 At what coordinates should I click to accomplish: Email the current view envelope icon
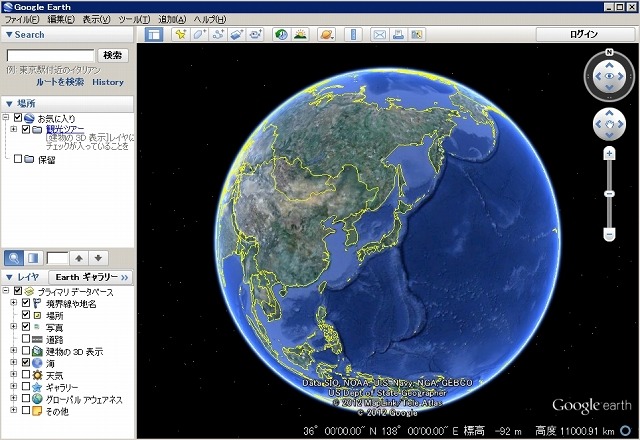379,35
